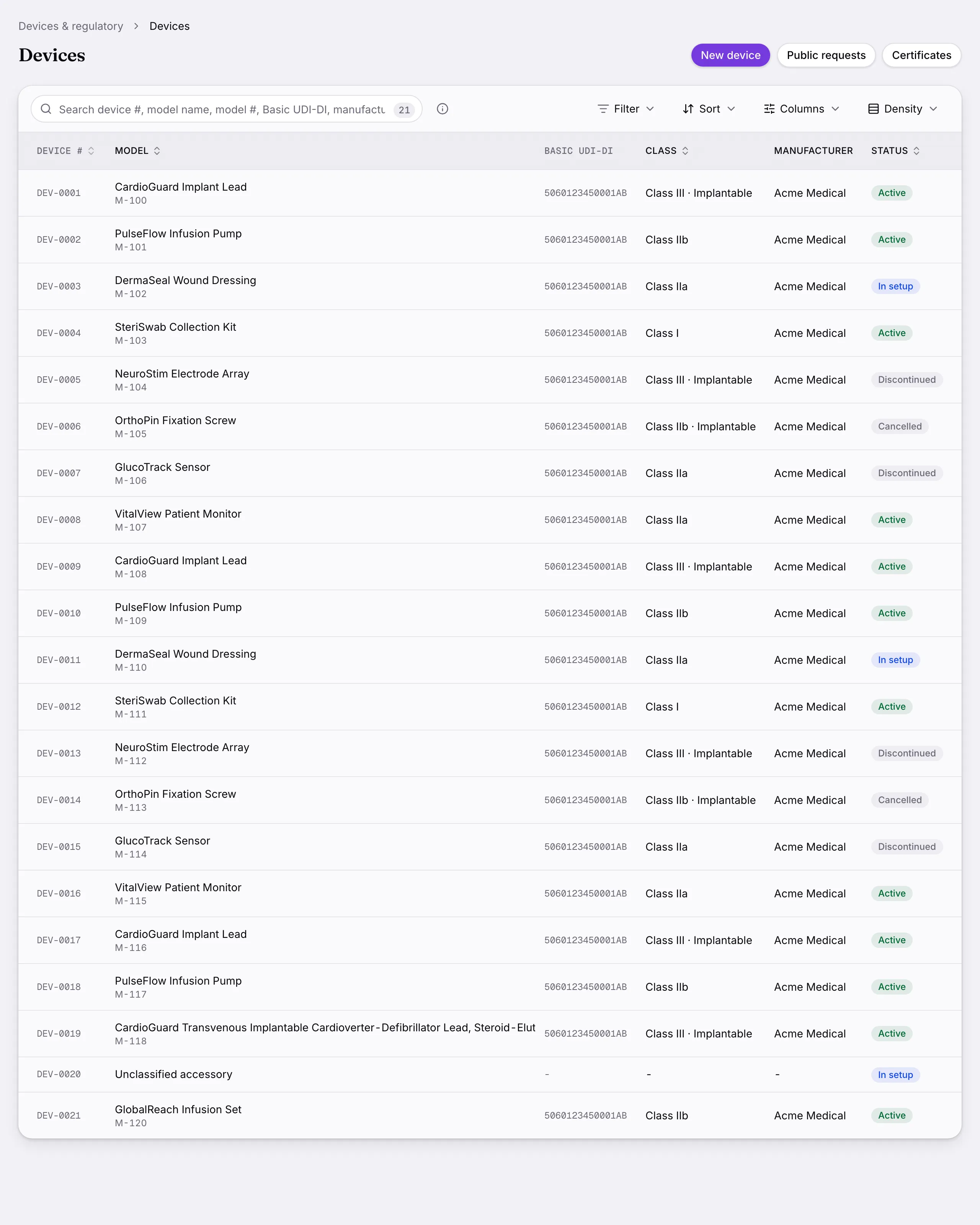Open Certificates
The height and width of the screenshot is (1225, 980).
click(921, 55)
